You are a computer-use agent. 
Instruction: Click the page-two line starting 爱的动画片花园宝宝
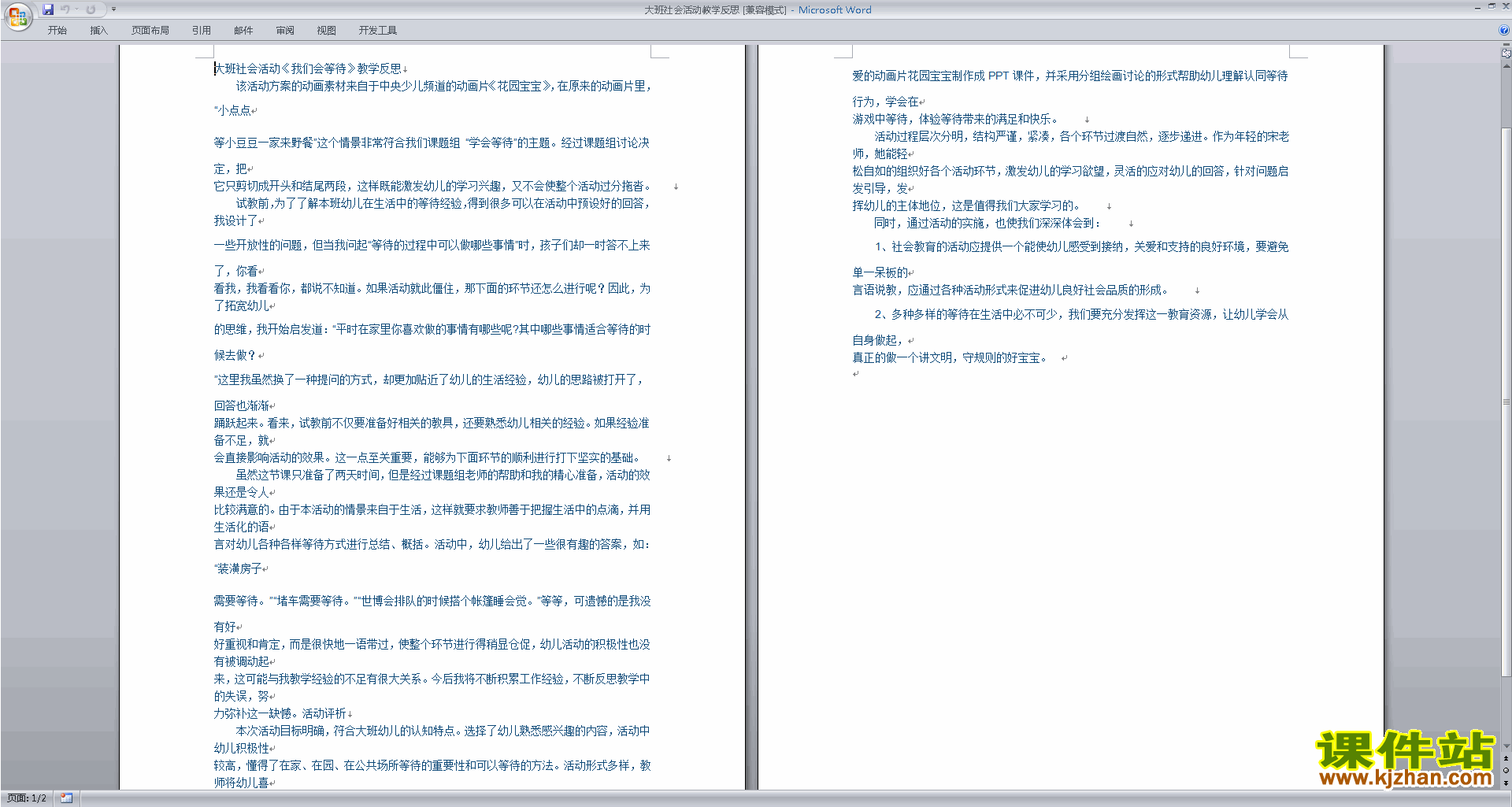click(x=1070, y=76)
